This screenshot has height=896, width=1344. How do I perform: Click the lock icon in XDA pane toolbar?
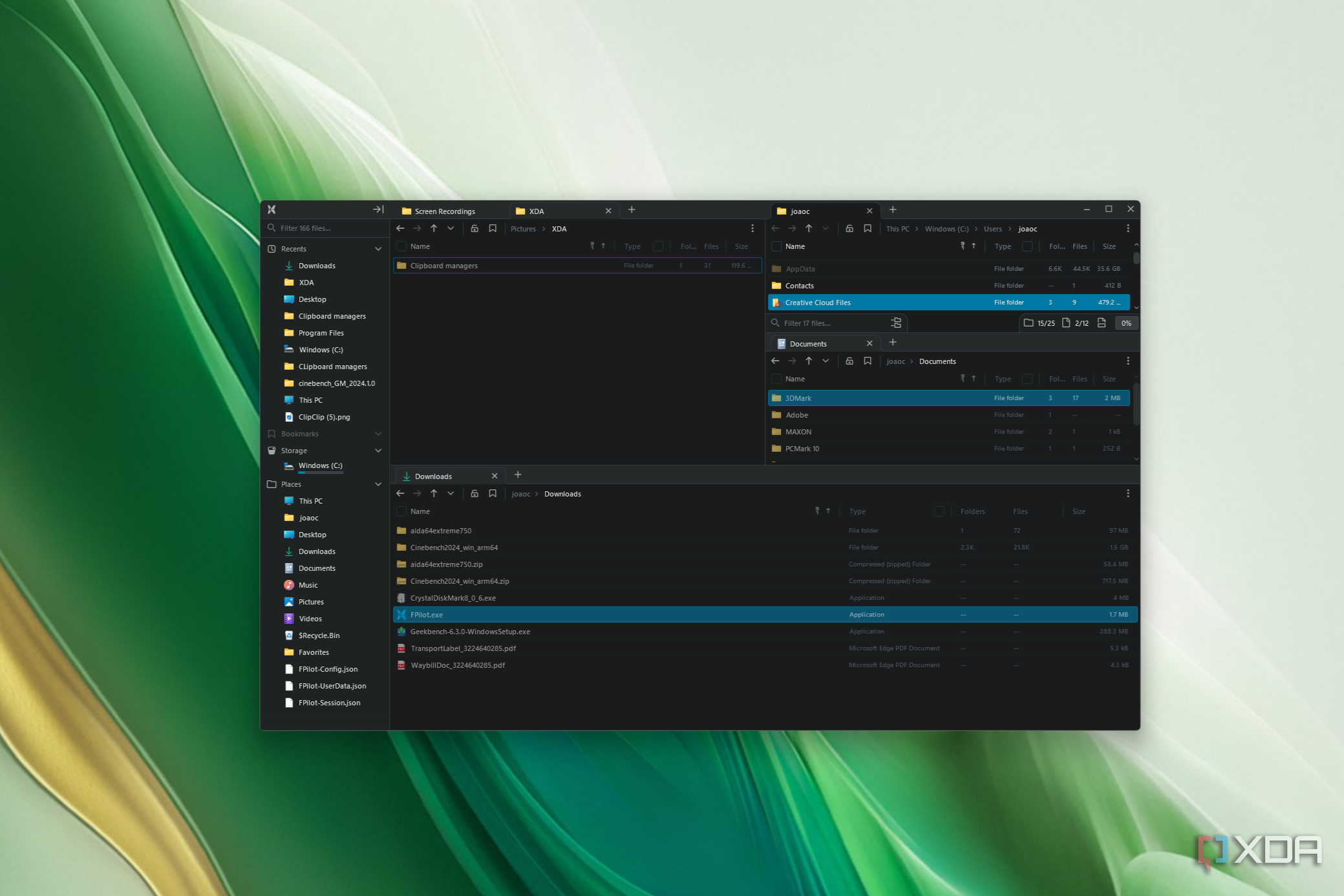475,228
